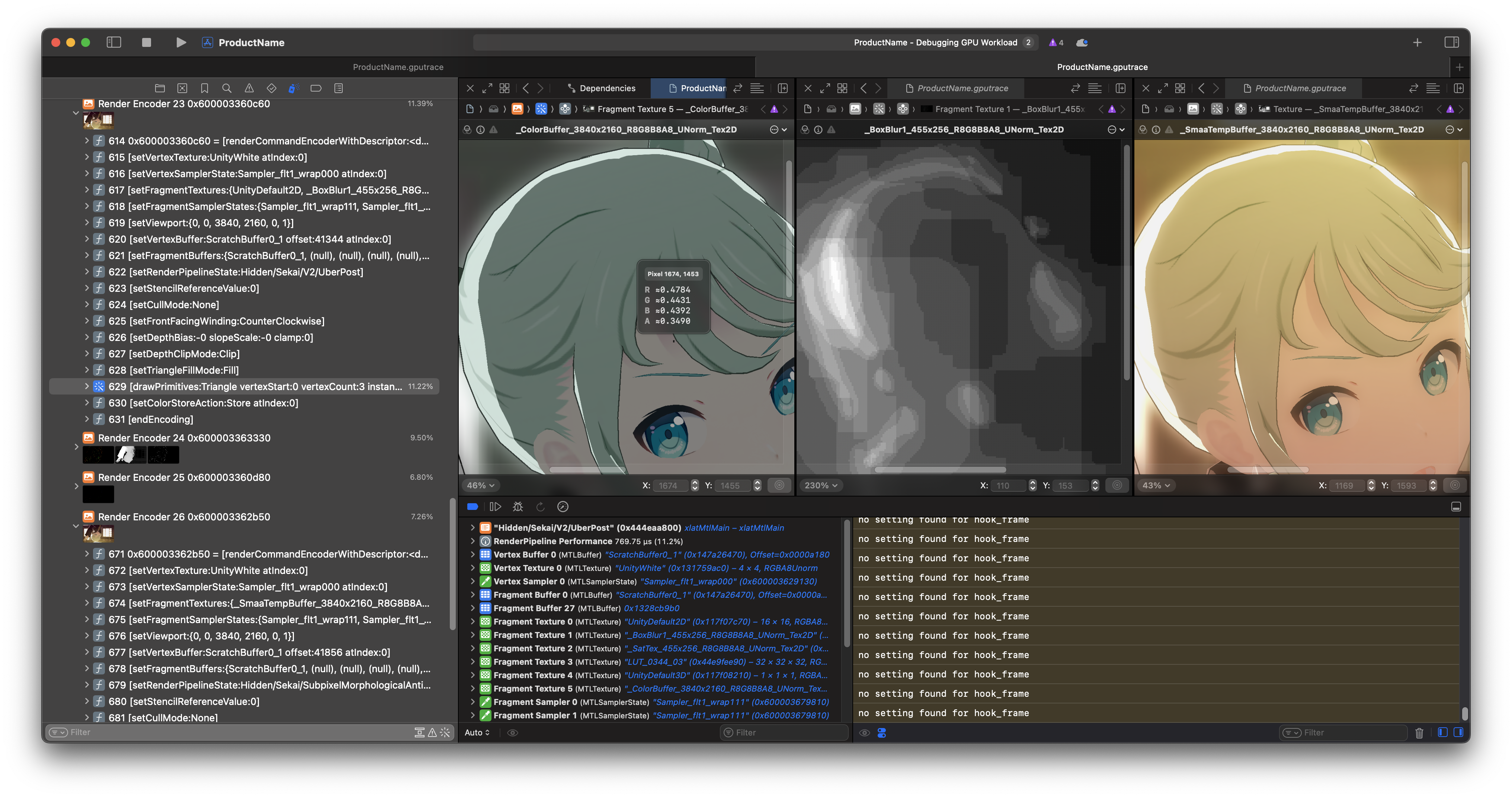Click the X coordinate field showing 1674
Screen dimensions: 1512x798
[x=671, y=486]
